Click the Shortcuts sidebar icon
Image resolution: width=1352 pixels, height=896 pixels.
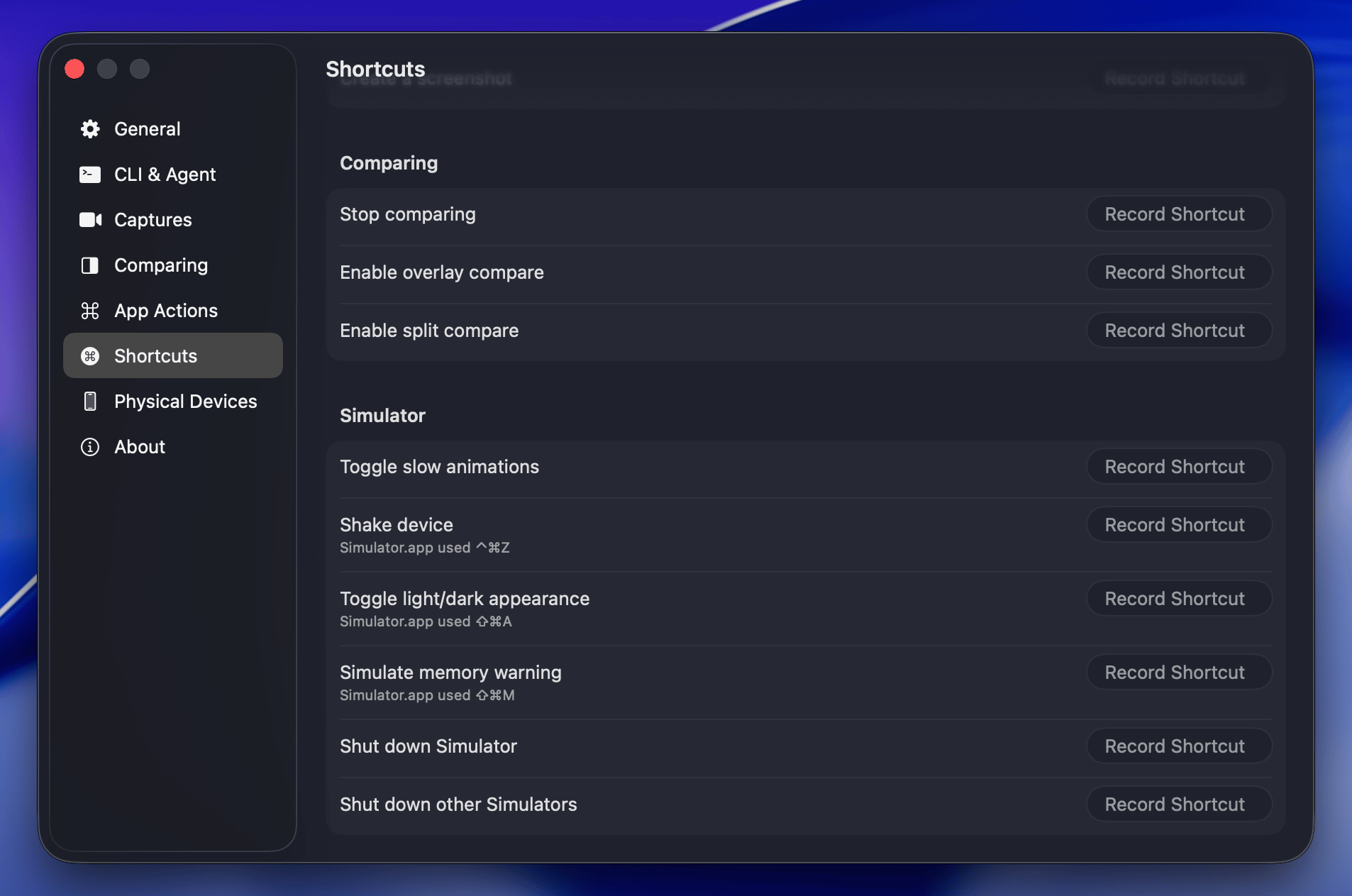click(x=90, y=356)
